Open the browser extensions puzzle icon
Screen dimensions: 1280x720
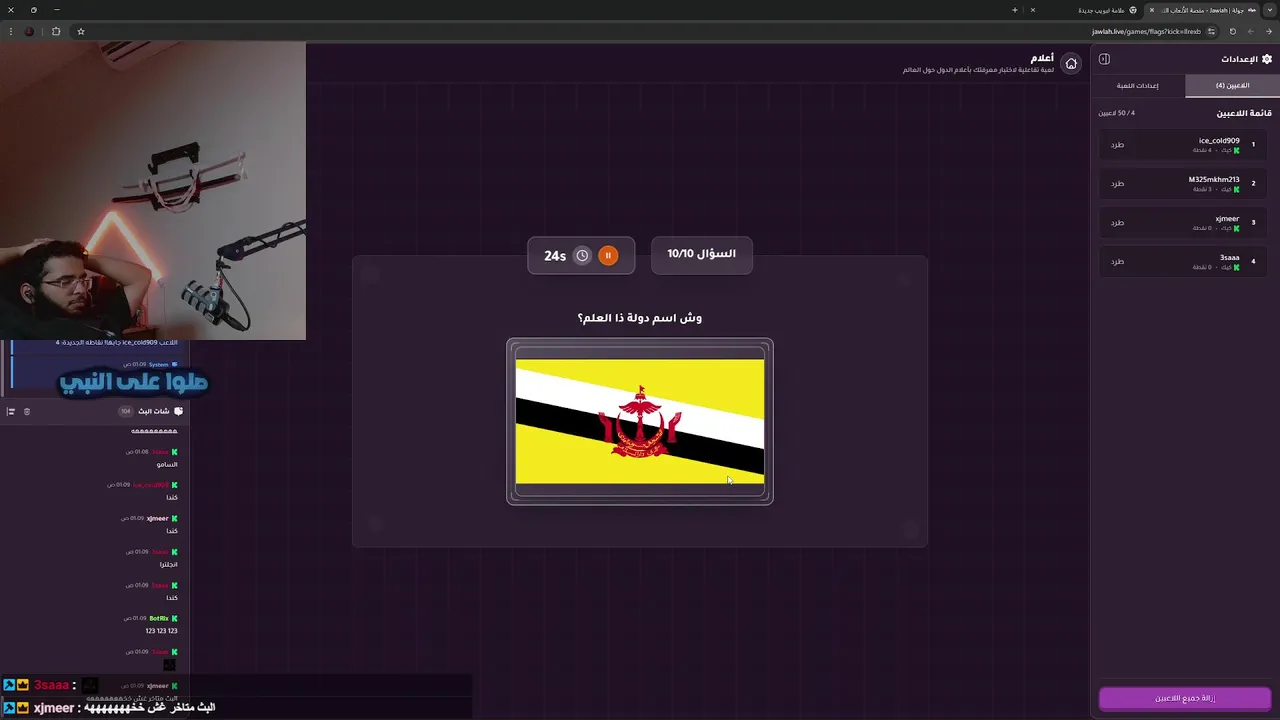(x=56, y=31)
